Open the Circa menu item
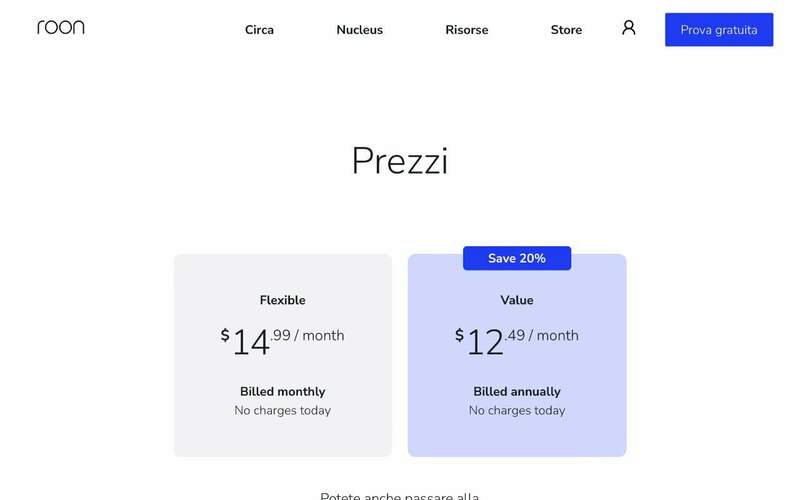 coord(259,30)
